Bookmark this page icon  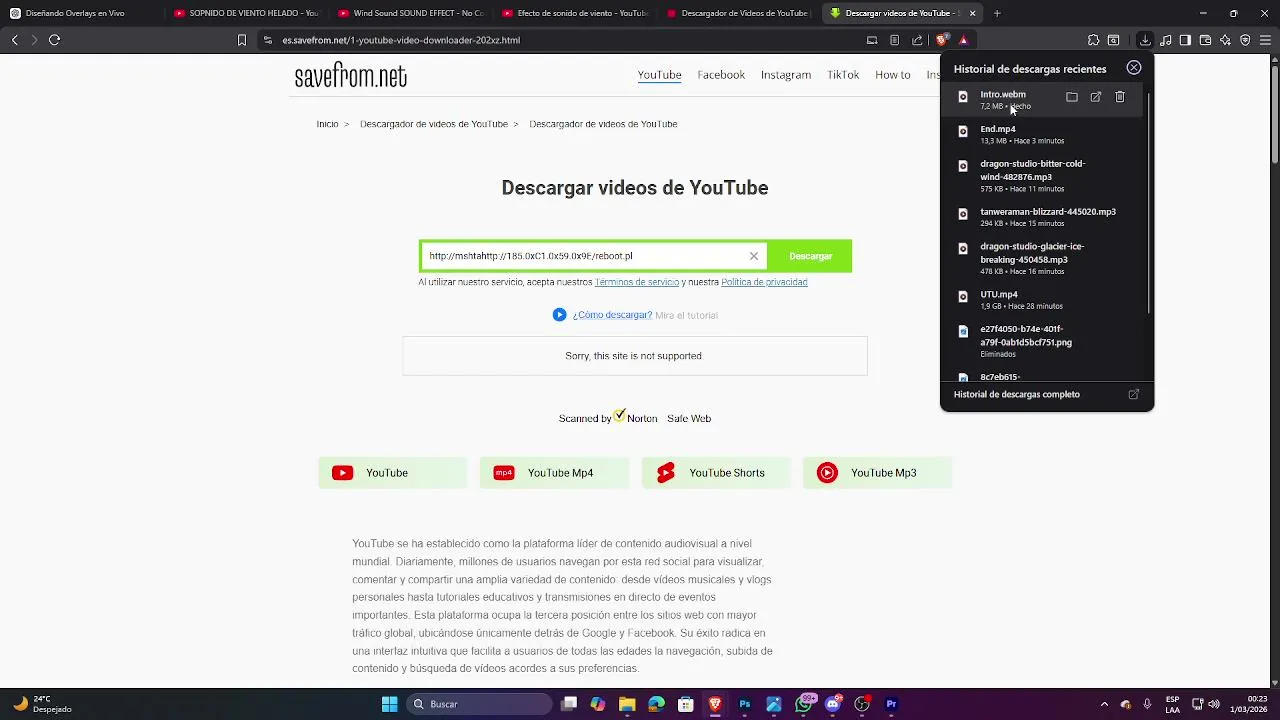point(241,40)
